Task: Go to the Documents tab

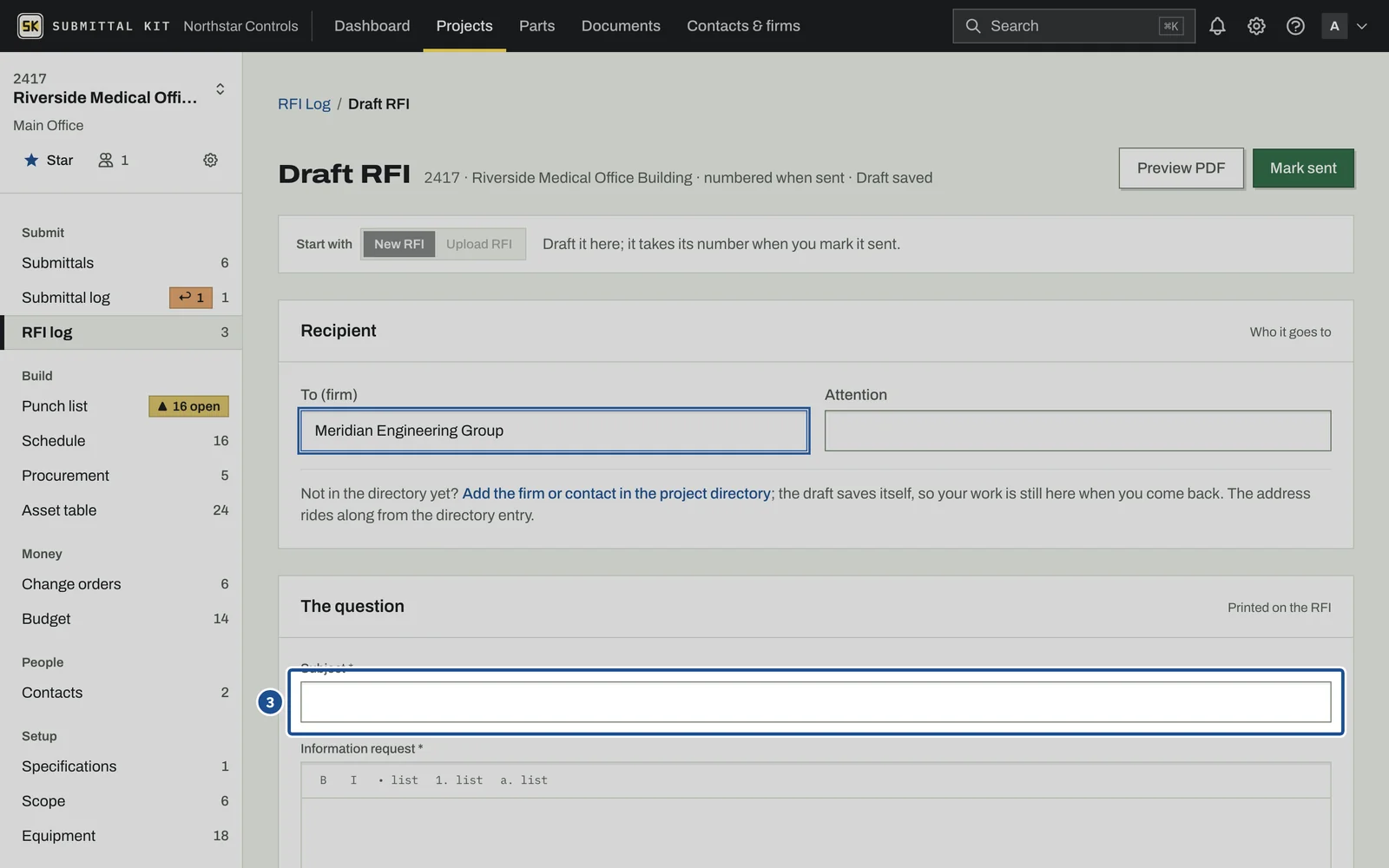Action: 621,26
